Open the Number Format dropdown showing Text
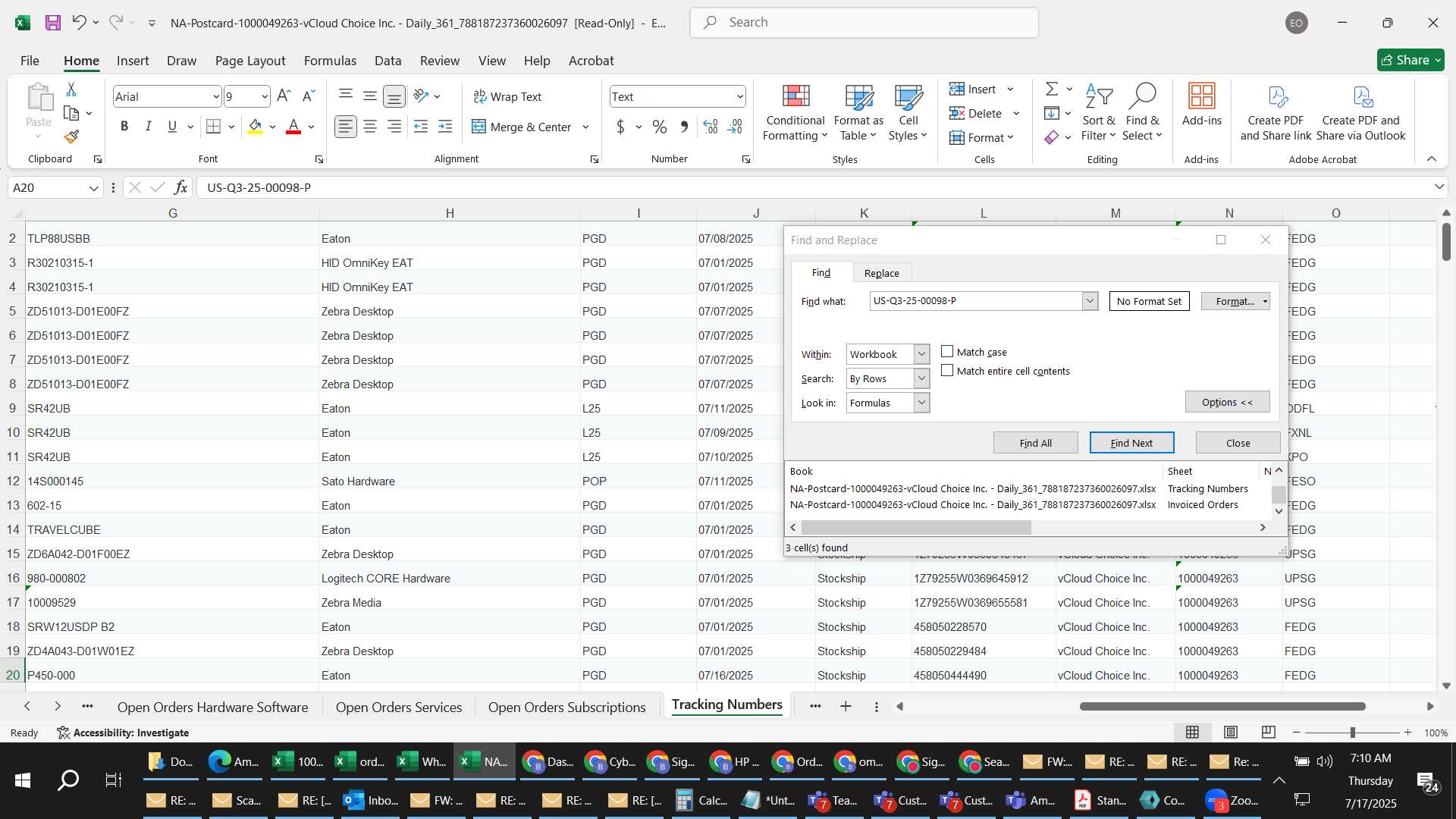 (x=739, y=96)
